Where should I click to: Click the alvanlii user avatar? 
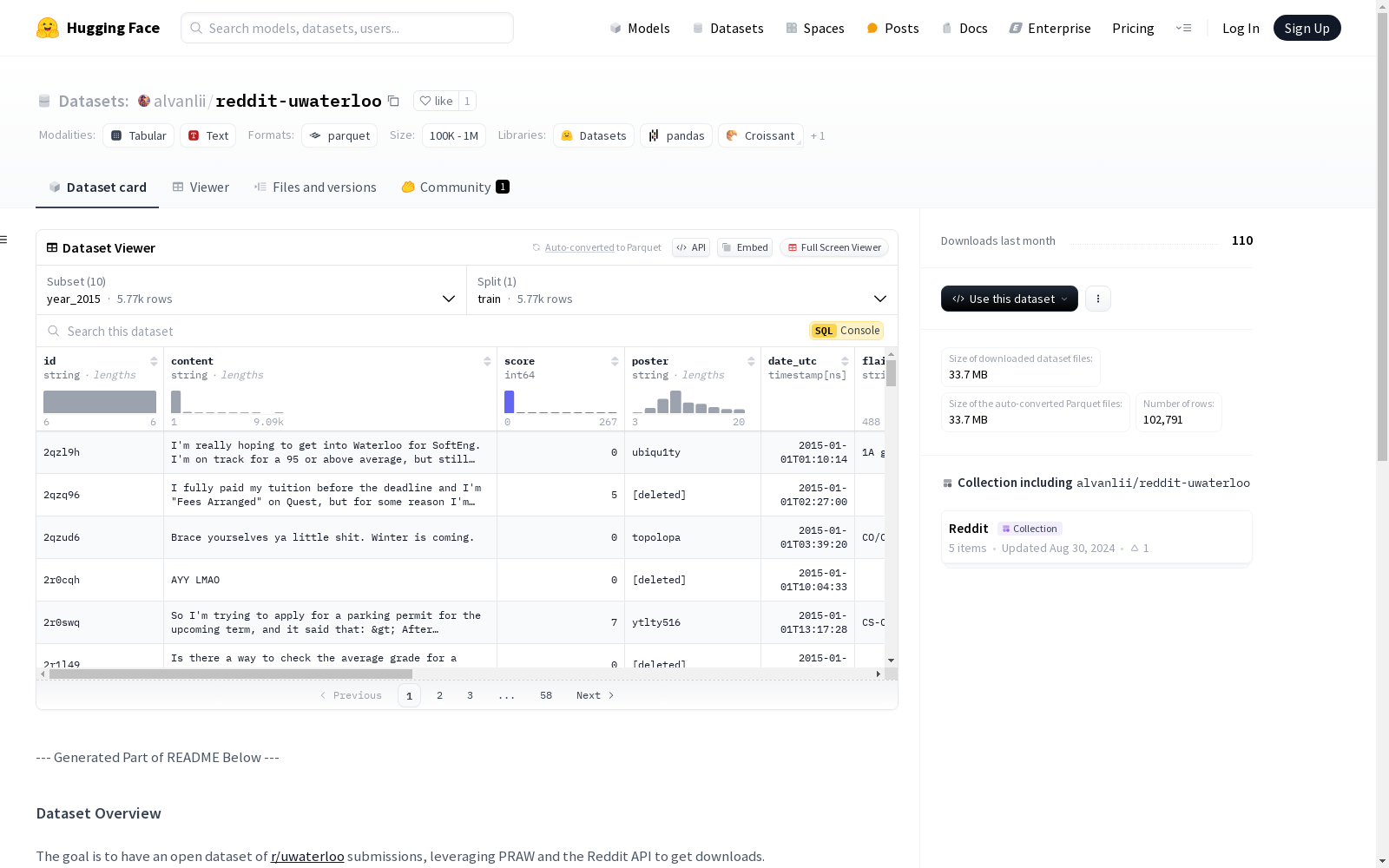click(144, 101)
